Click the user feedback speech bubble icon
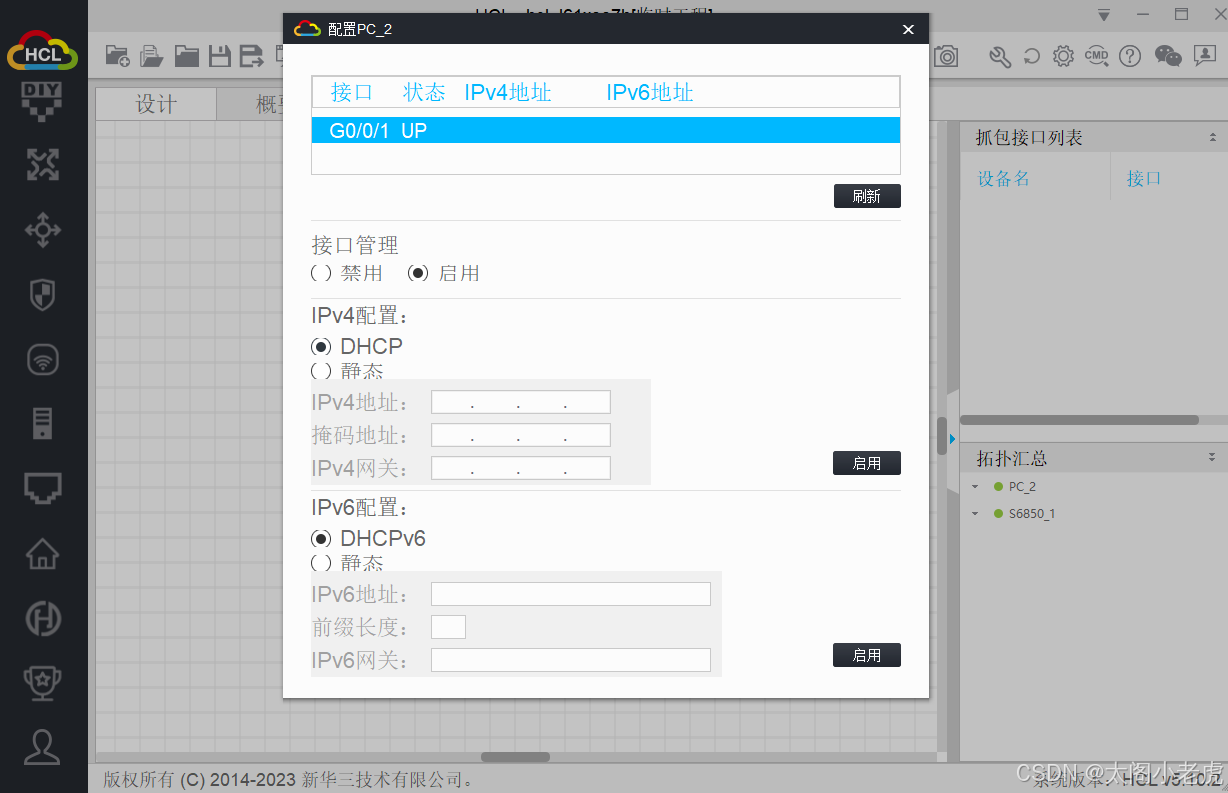Viewport: 1228px width, 793px height. point(1204,56)
